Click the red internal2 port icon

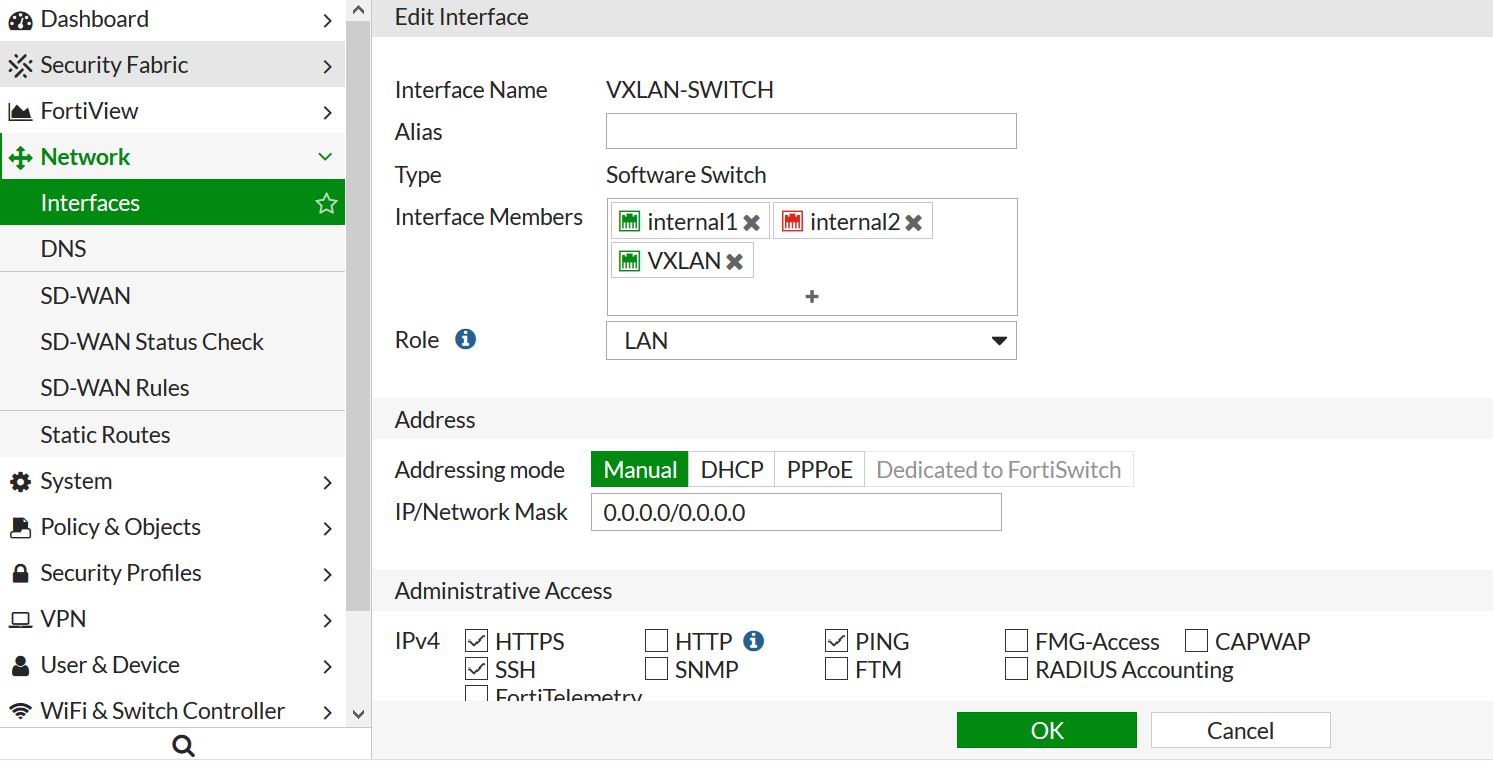pos(791,222)
